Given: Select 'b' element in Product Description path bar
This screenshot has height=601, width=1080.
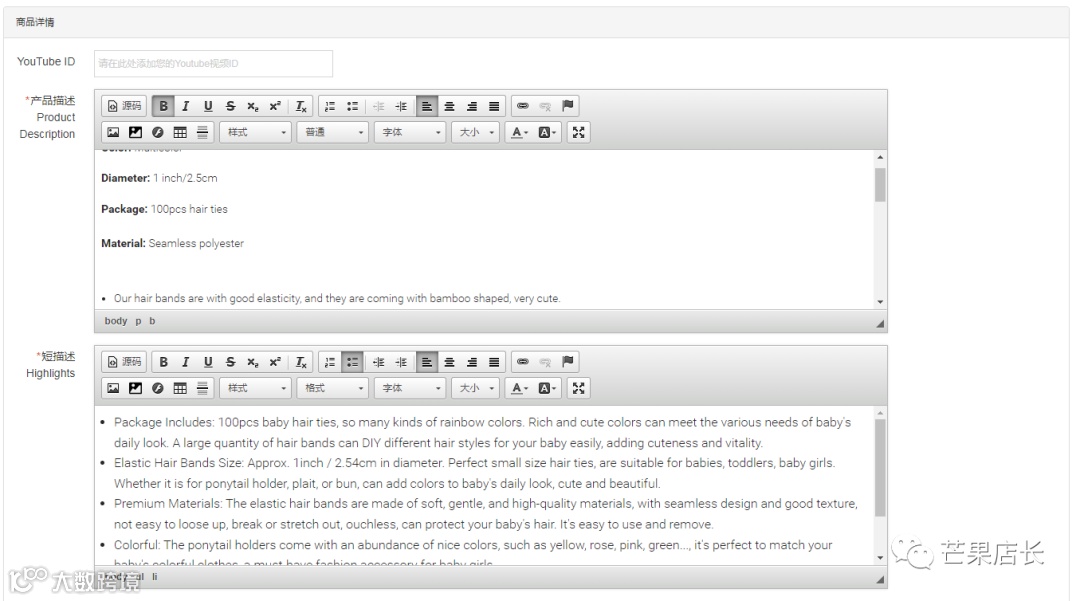Looking at the screenshot, I should click(152, 321).
